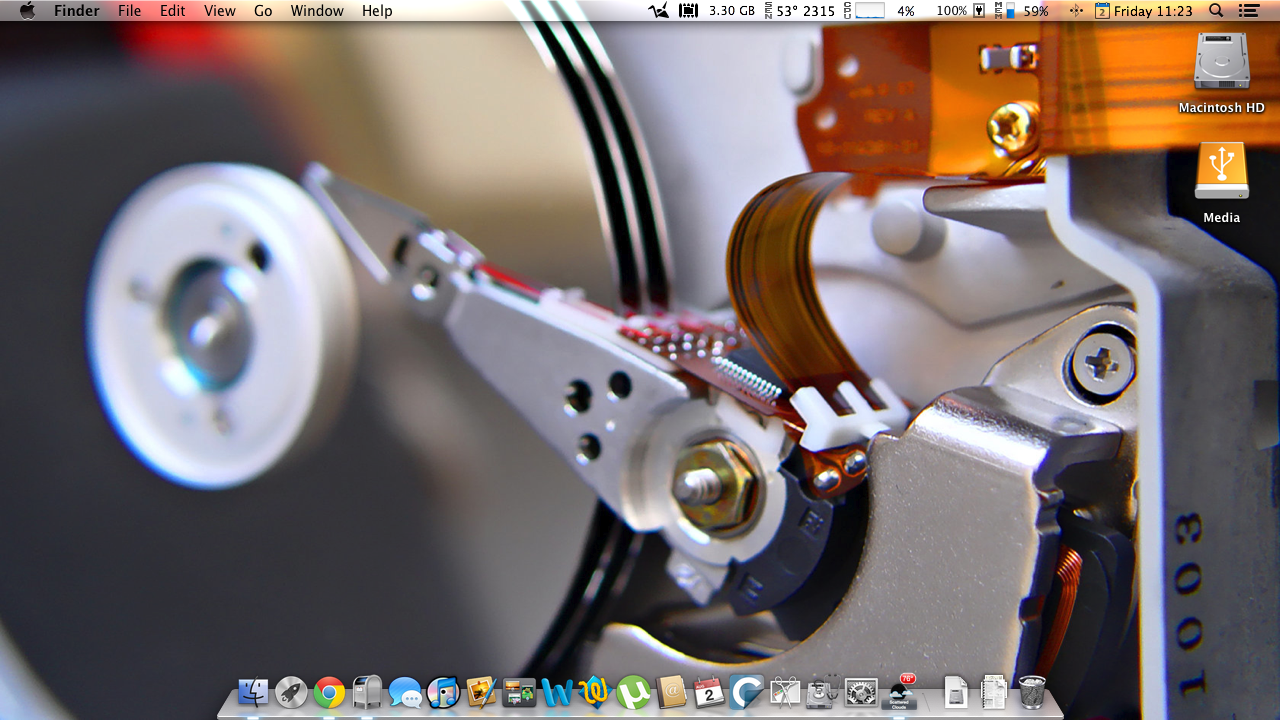The height and width of the screenshot is (720, 1280).
Task: Open weather app showing Scattered Clouds
Action: pos(901,691)
